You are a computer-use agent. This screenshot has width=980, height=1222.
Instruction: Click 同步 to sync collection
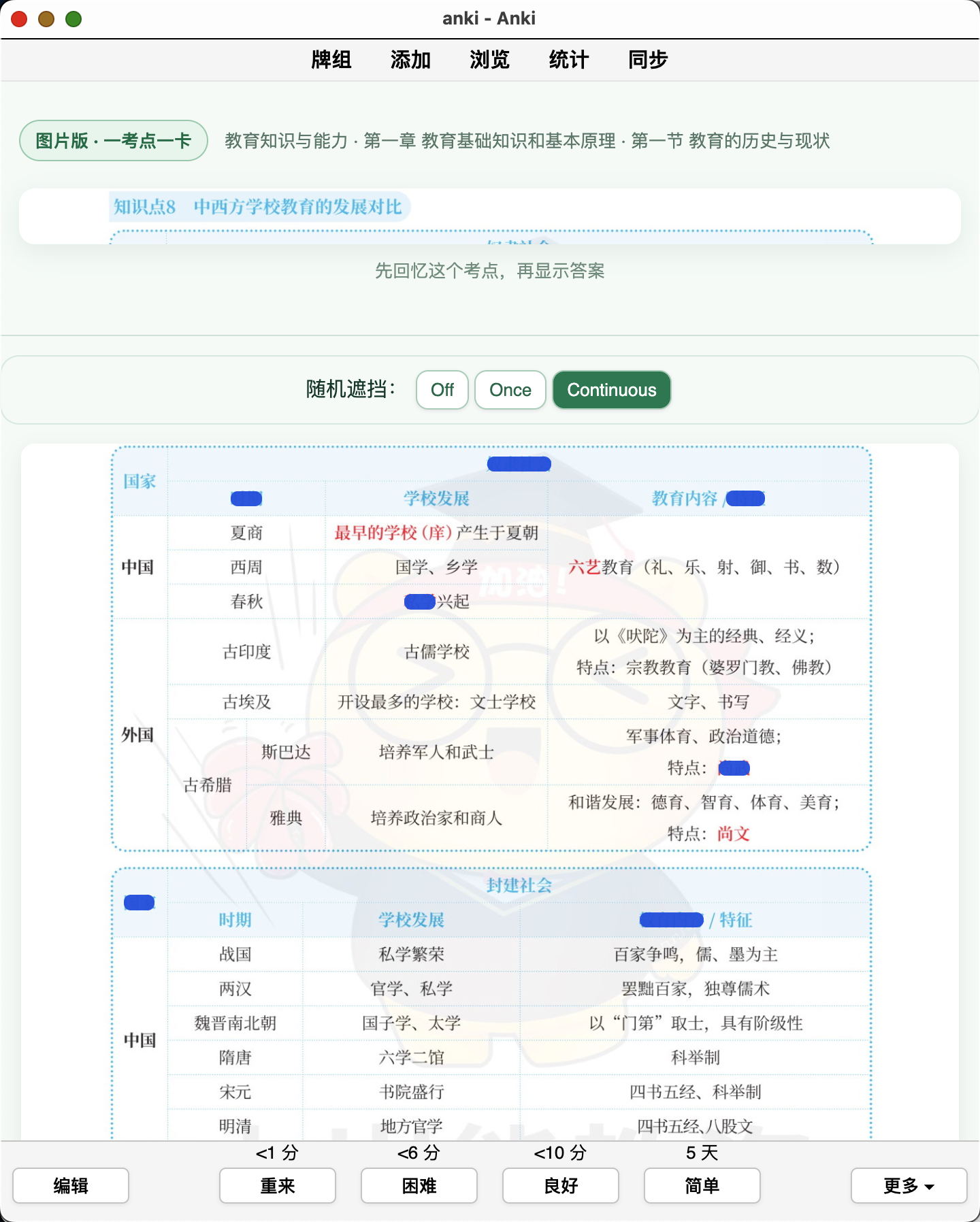[647, 60]
